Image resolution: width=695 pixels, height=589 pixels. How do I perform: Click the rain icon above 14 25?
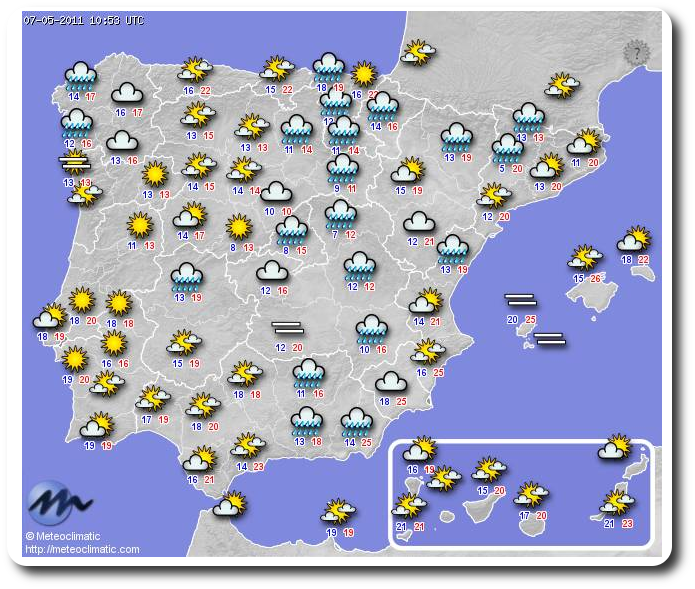click(357, 423)
